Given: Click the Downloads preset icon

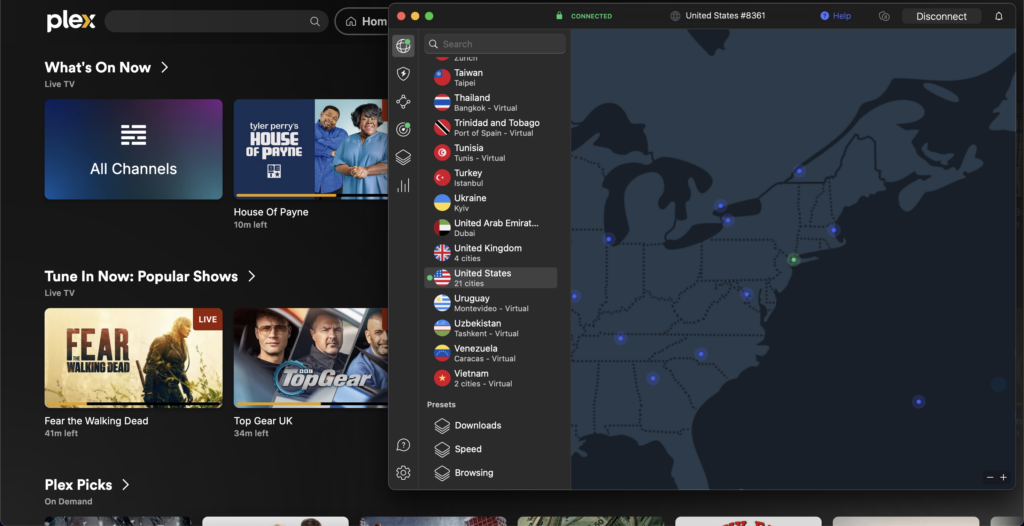Looking at the screenshot, I should [x=442, y=426].
